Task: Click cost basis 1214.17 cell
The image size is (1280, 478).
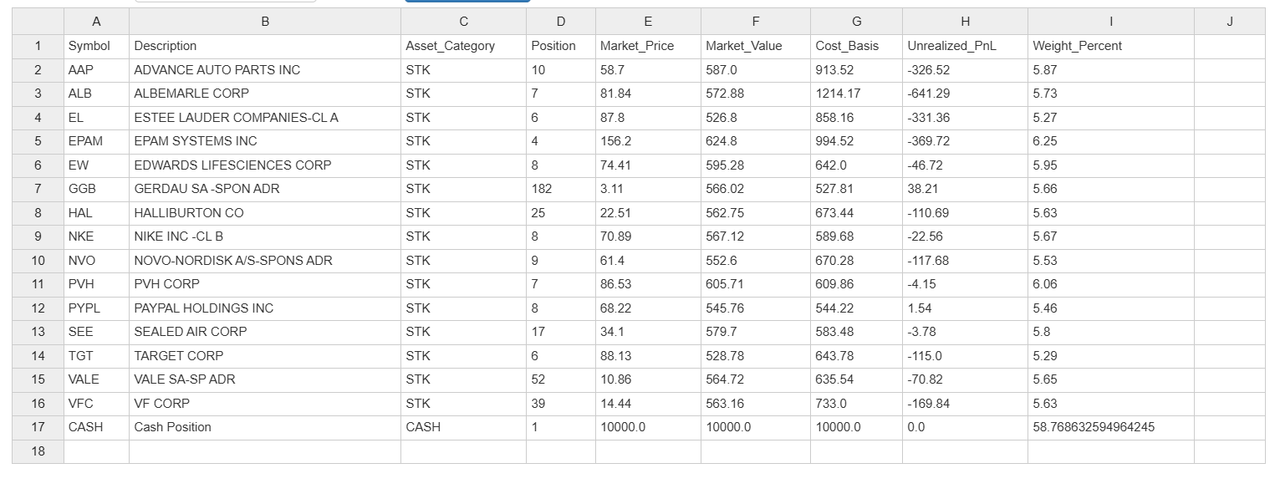Action: point(857,94)
